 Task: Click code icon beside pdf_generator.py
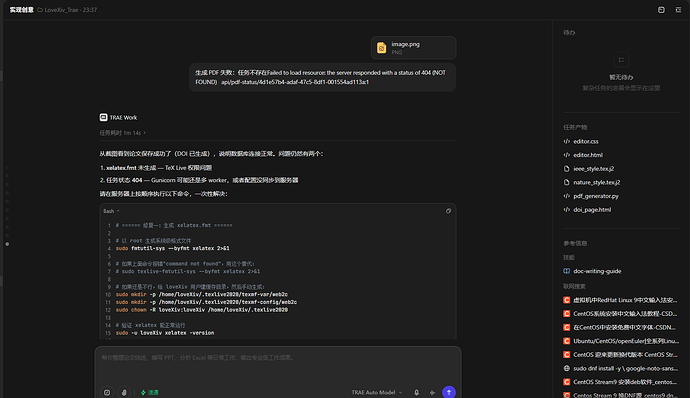click(566, 196)
